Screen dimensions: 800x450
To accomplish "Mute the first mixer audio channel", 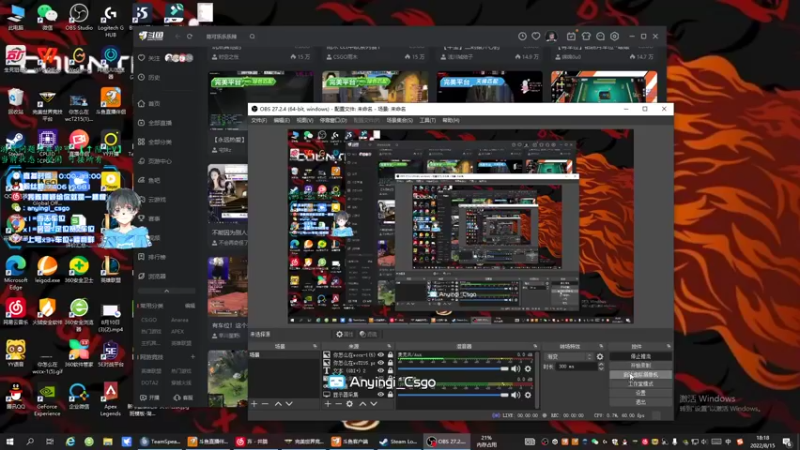I will click(516, 368).
